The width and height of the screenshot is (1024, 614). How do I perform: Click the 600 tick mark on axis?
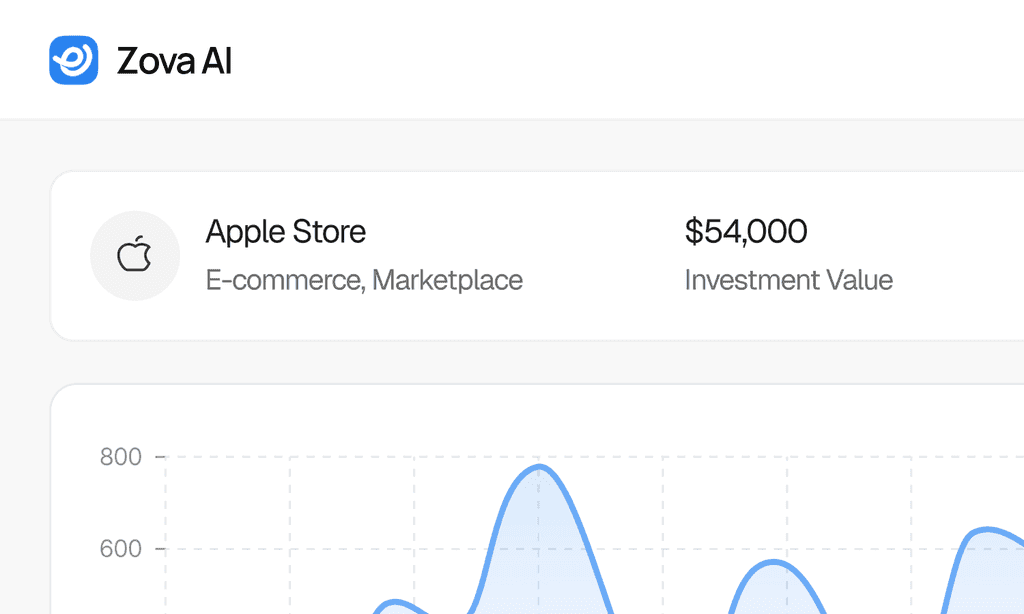[160, 549]
